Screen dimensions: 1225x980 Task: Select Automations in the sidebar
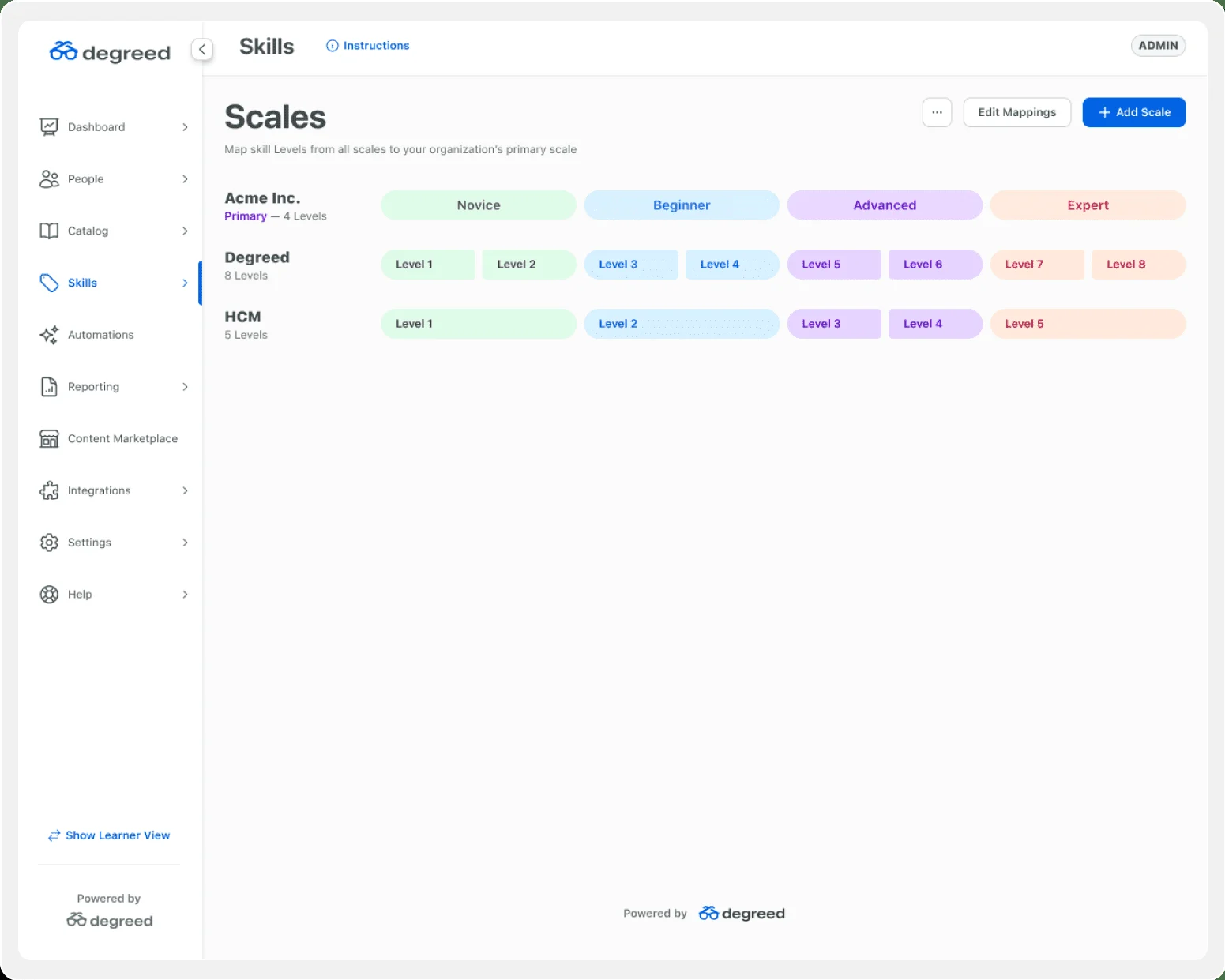point(101,335)
